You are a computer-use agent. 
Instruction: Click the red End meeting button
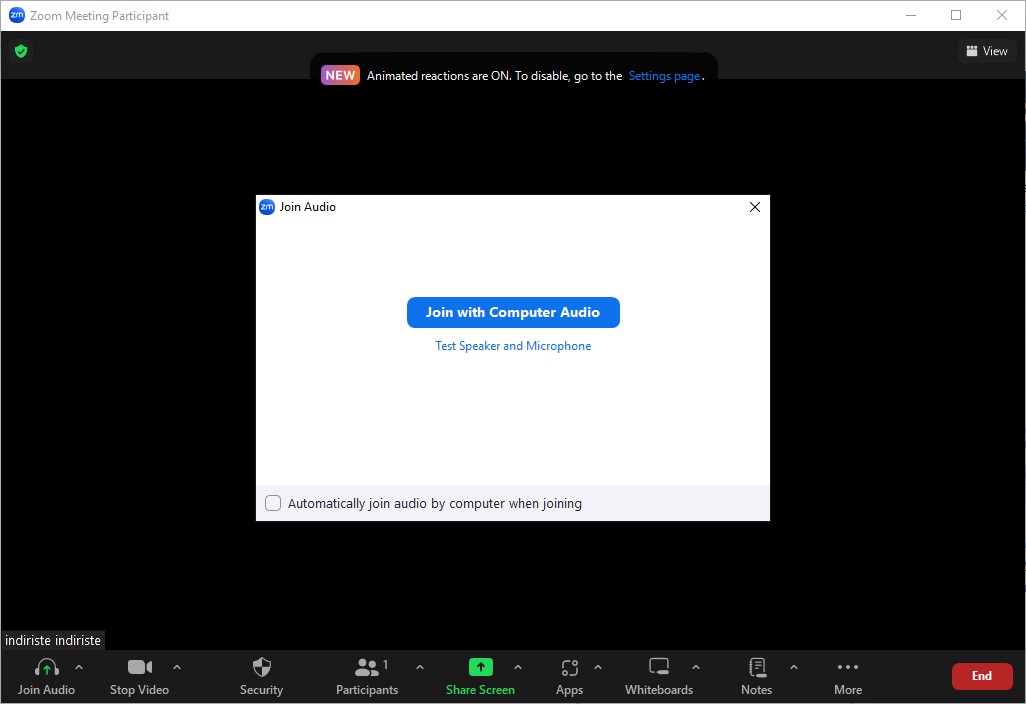point(982,677)
